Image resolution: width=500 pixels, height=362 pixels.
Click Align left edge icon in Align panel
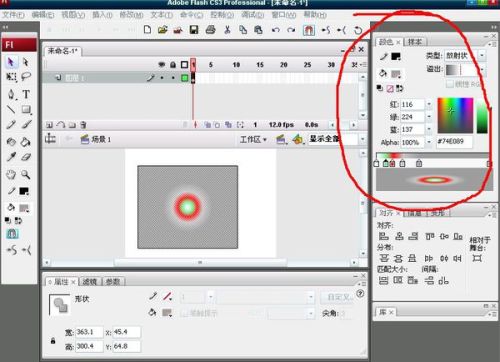click(x=384, y=236)
